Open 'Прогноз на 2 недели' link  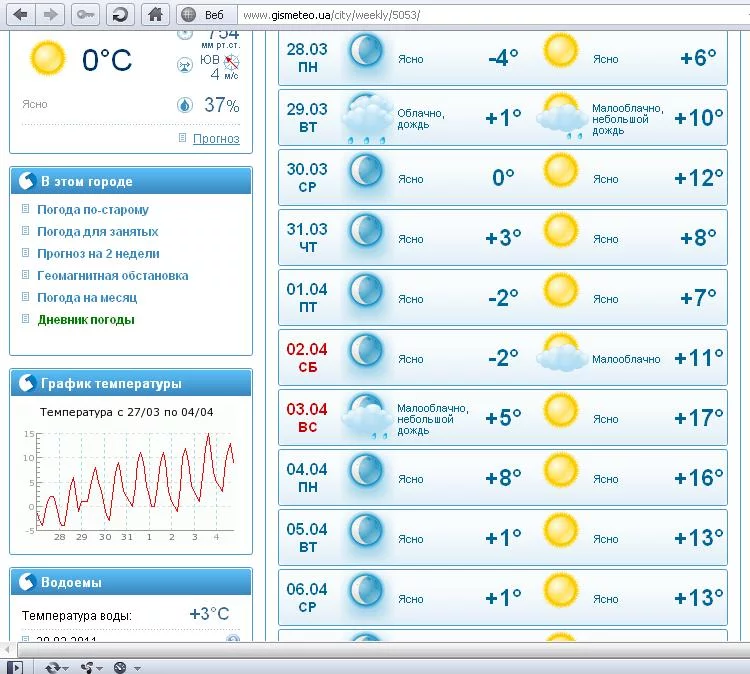98,254
